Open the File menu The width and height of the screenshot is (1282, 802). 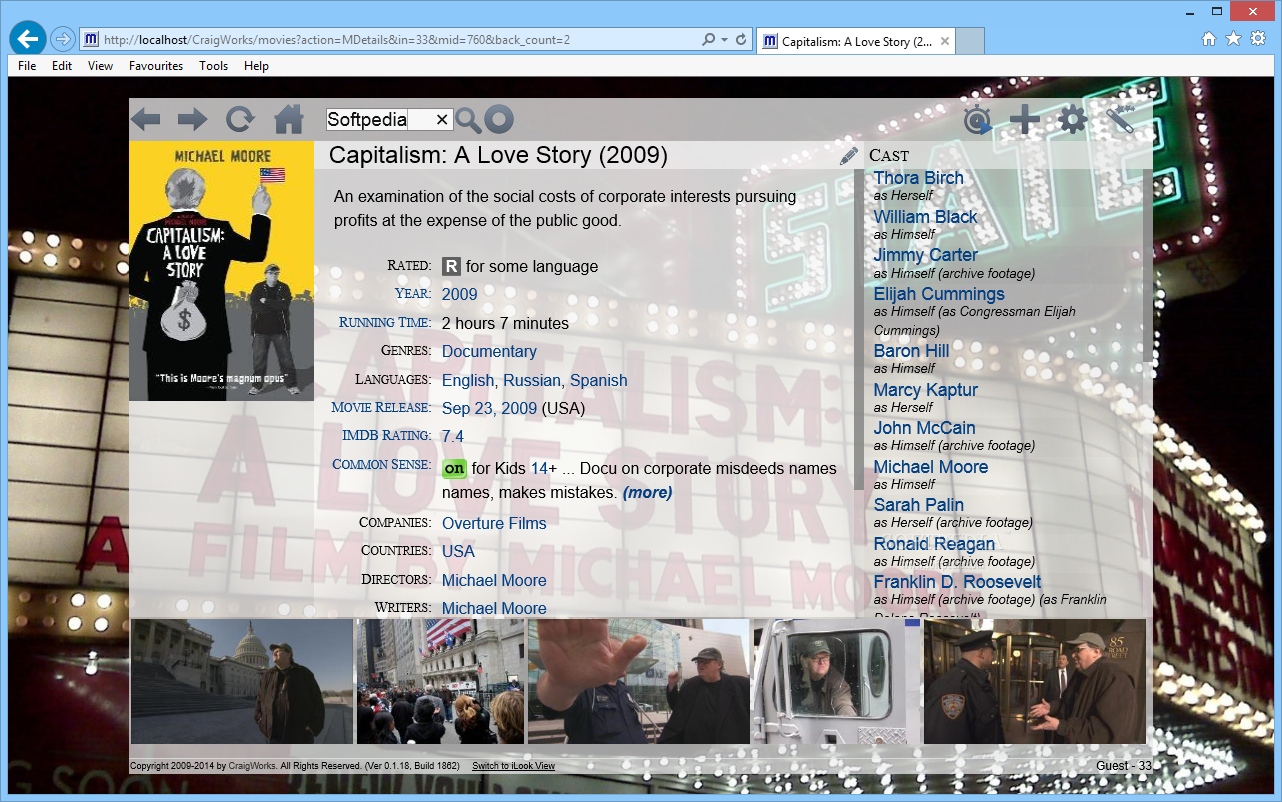tap(27, 66)
